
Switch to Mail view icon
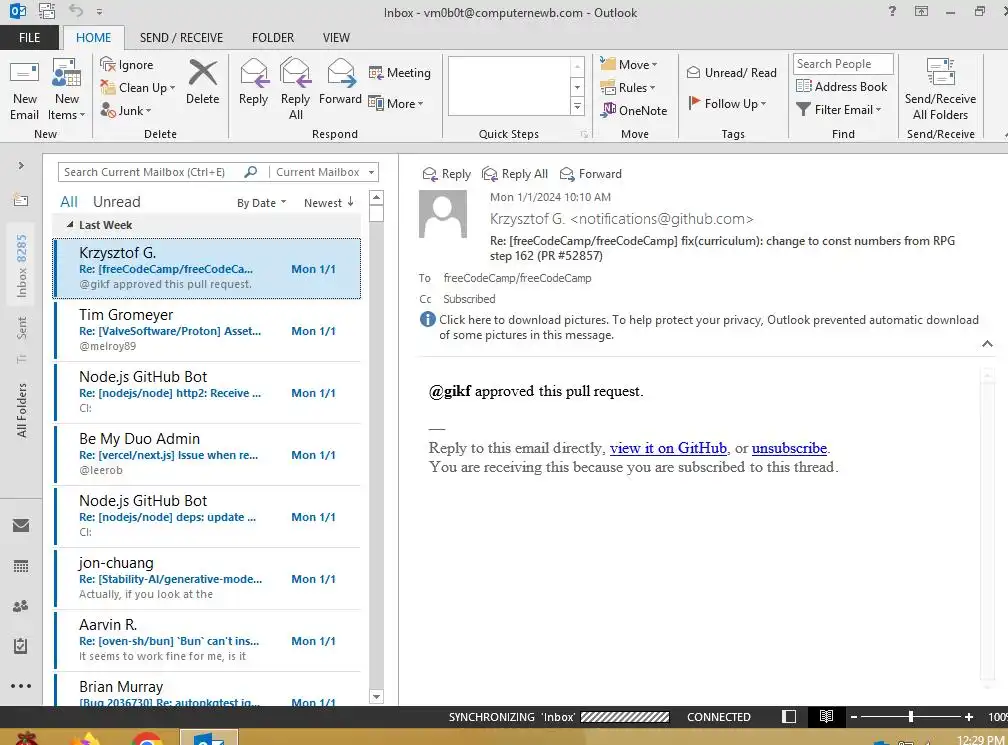tap(21, 526)
